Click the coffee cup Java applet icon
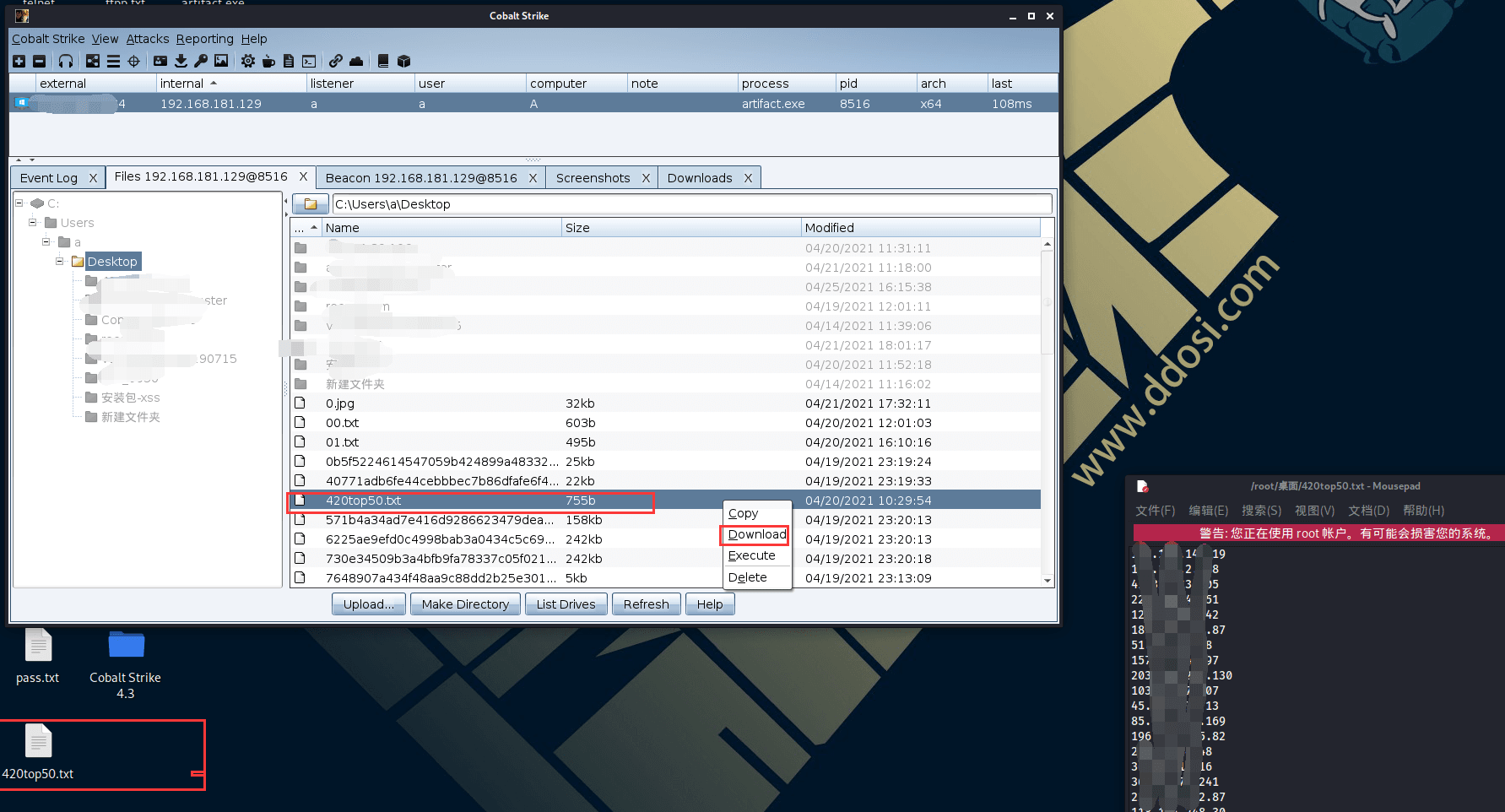The width and height of the screenshot is (1505, 812). (x=268, y=61)
